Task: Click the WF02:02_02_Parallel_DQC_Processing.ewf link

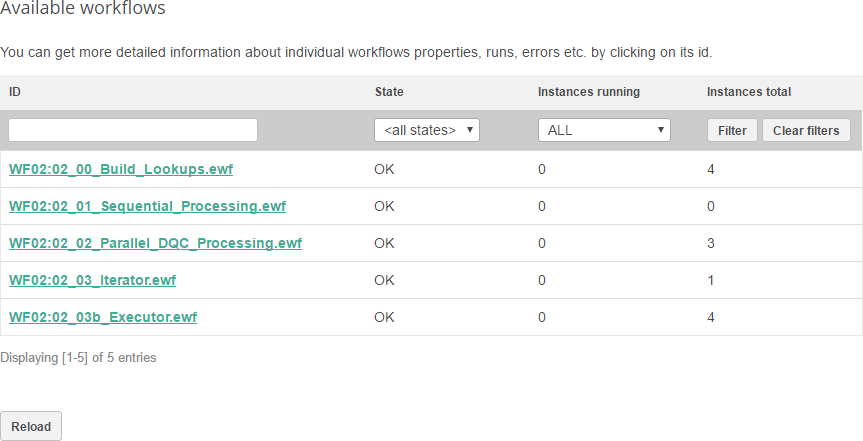Action: click(x=155, y=243)
